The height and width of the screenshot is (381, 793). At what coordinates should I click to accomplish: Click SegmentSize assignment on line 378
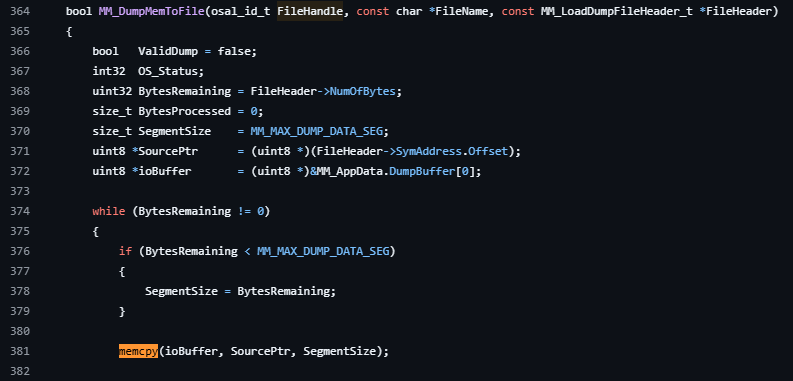click(x=178, y=291)
